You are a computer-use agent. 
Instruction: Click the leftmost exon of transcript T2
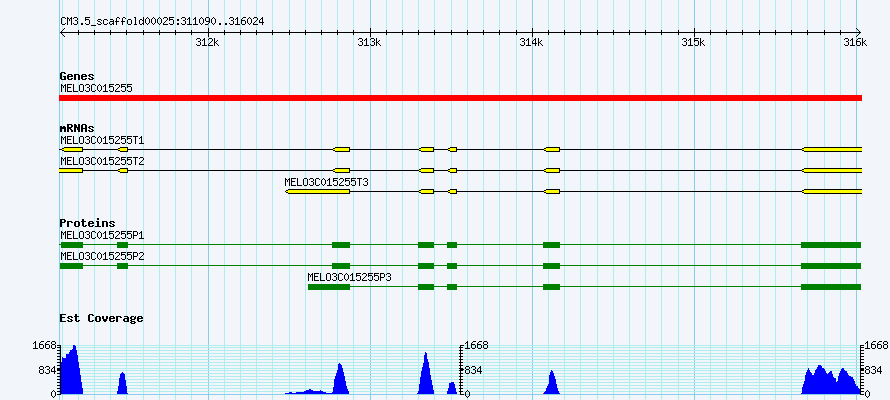pyautogui.click(x=71, y=170)
